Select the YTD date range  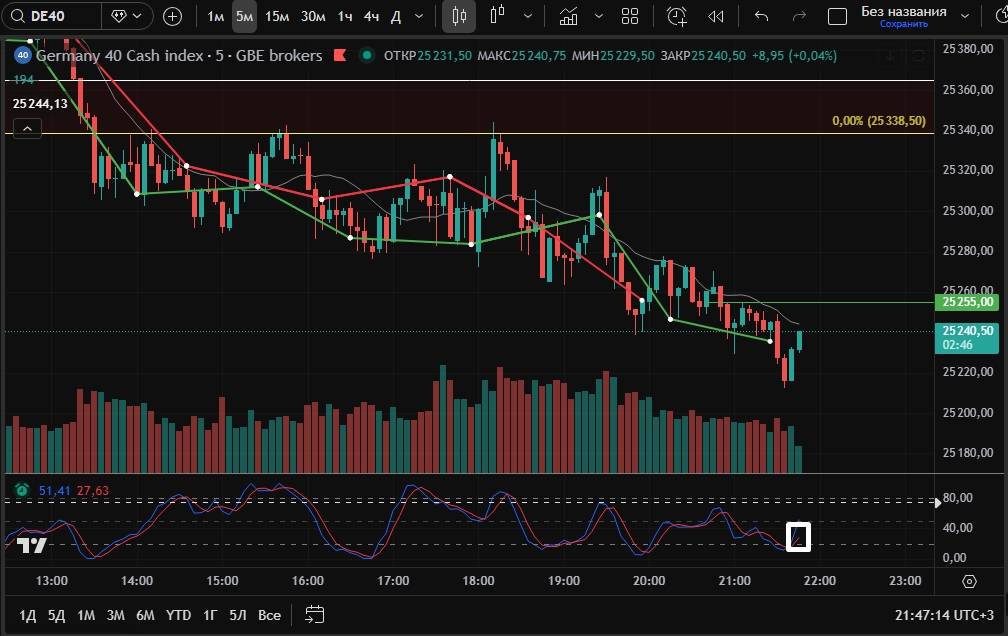click(178, 614)
